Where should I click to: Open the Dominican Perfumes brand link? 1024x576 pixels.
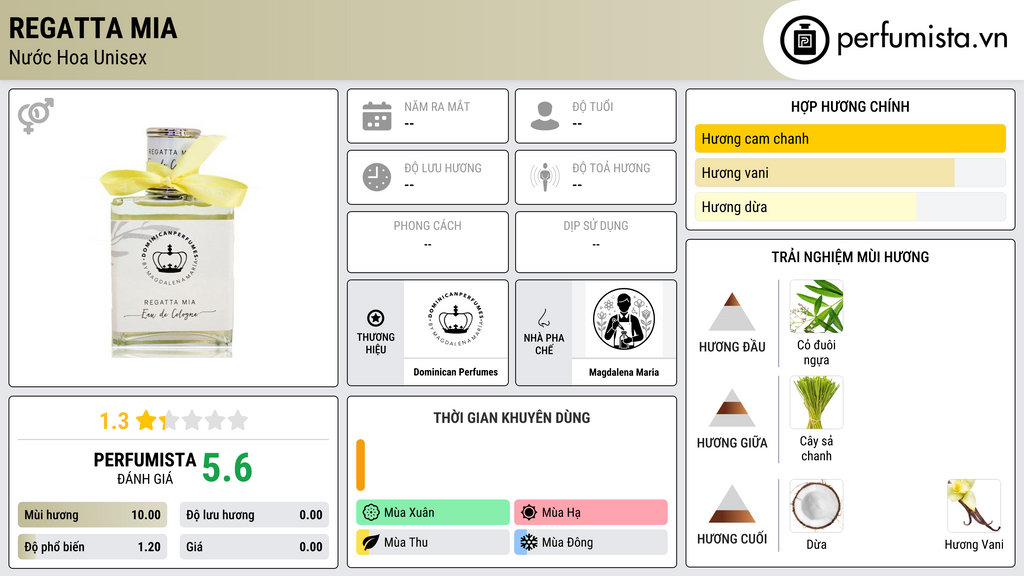[x=456, y=372]
